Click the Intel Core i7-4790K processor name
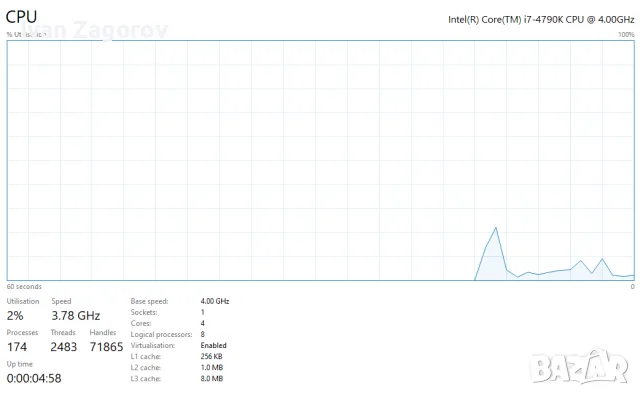Image resolution: width=640 pixels, height=396 pixels. click(541, 20)
